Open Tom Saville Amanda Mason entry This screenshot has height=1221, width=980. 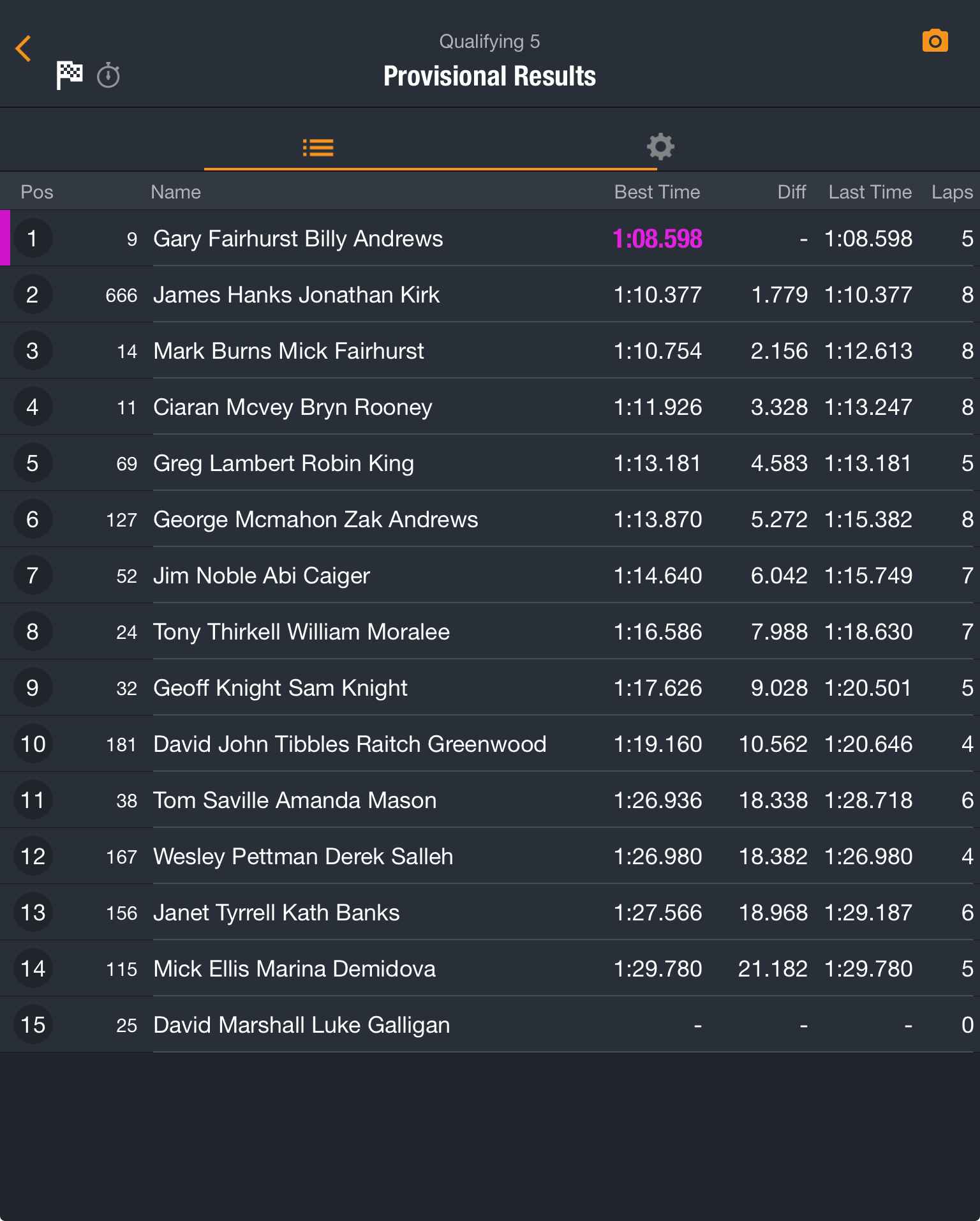click(490, 800)
